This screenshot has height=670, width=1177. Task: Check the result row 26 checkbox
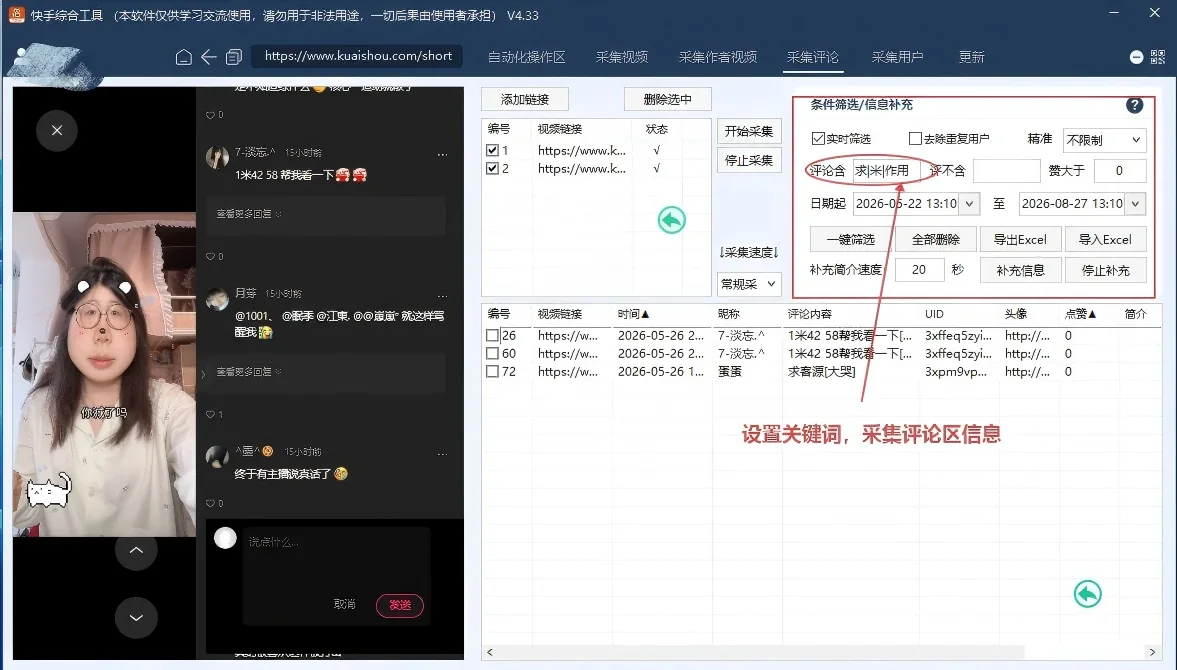pyautogui.click(x=492, y=335)
